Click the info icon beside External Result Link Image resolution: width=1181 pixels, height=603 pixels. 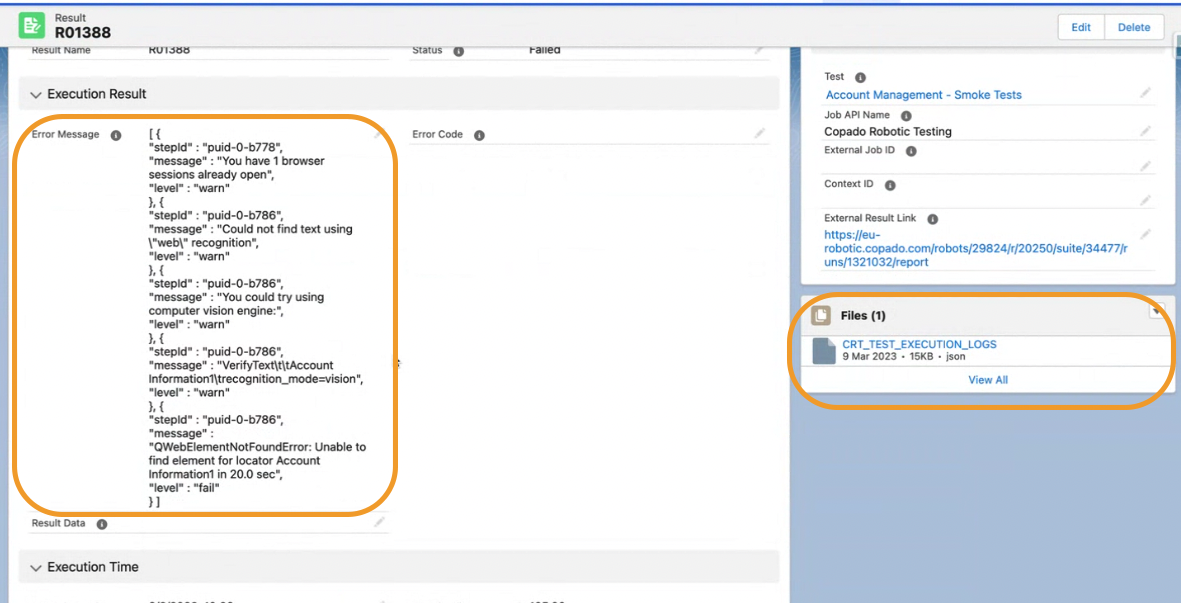[x=932, y=219]
